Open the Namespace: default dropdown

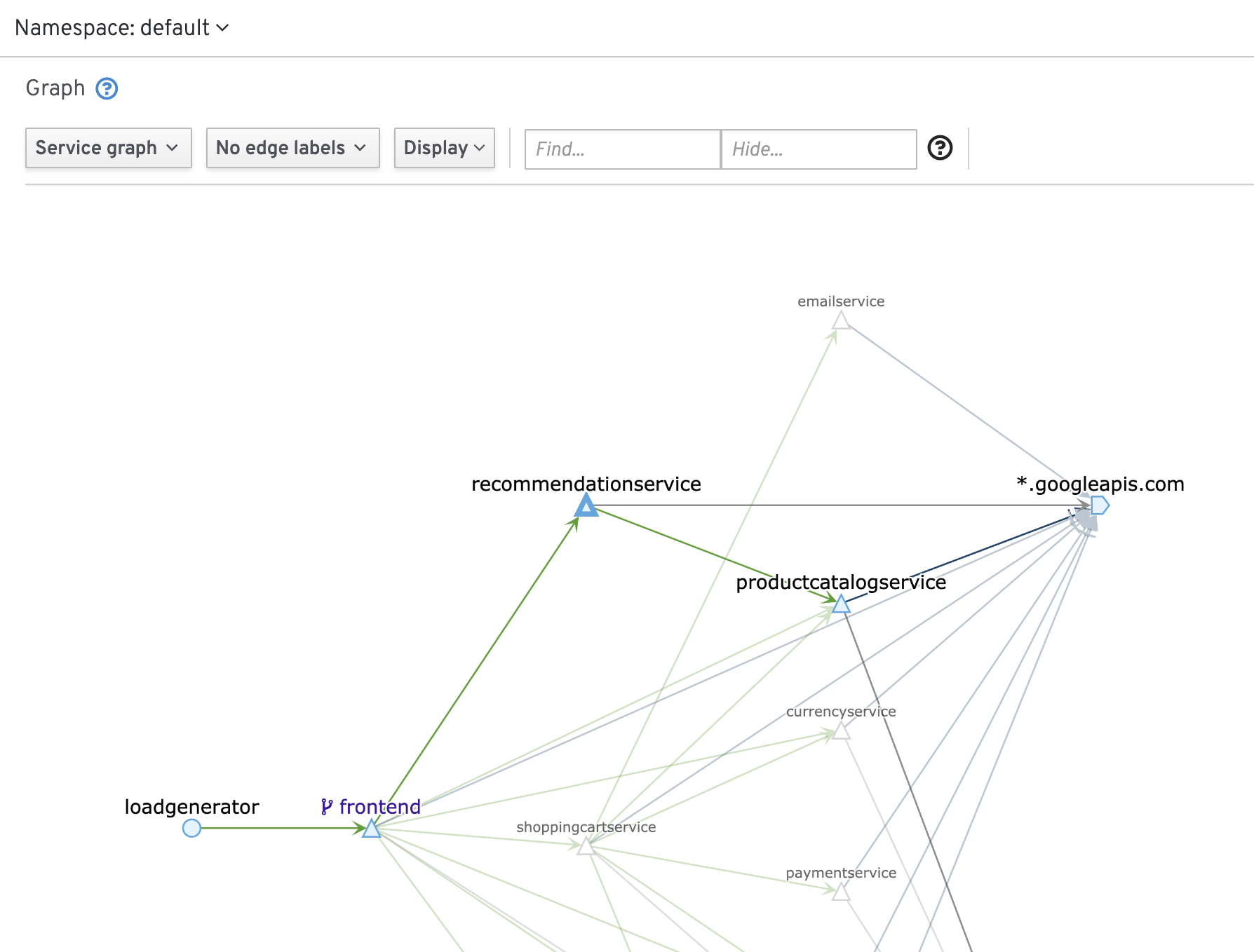coord(122,28)
